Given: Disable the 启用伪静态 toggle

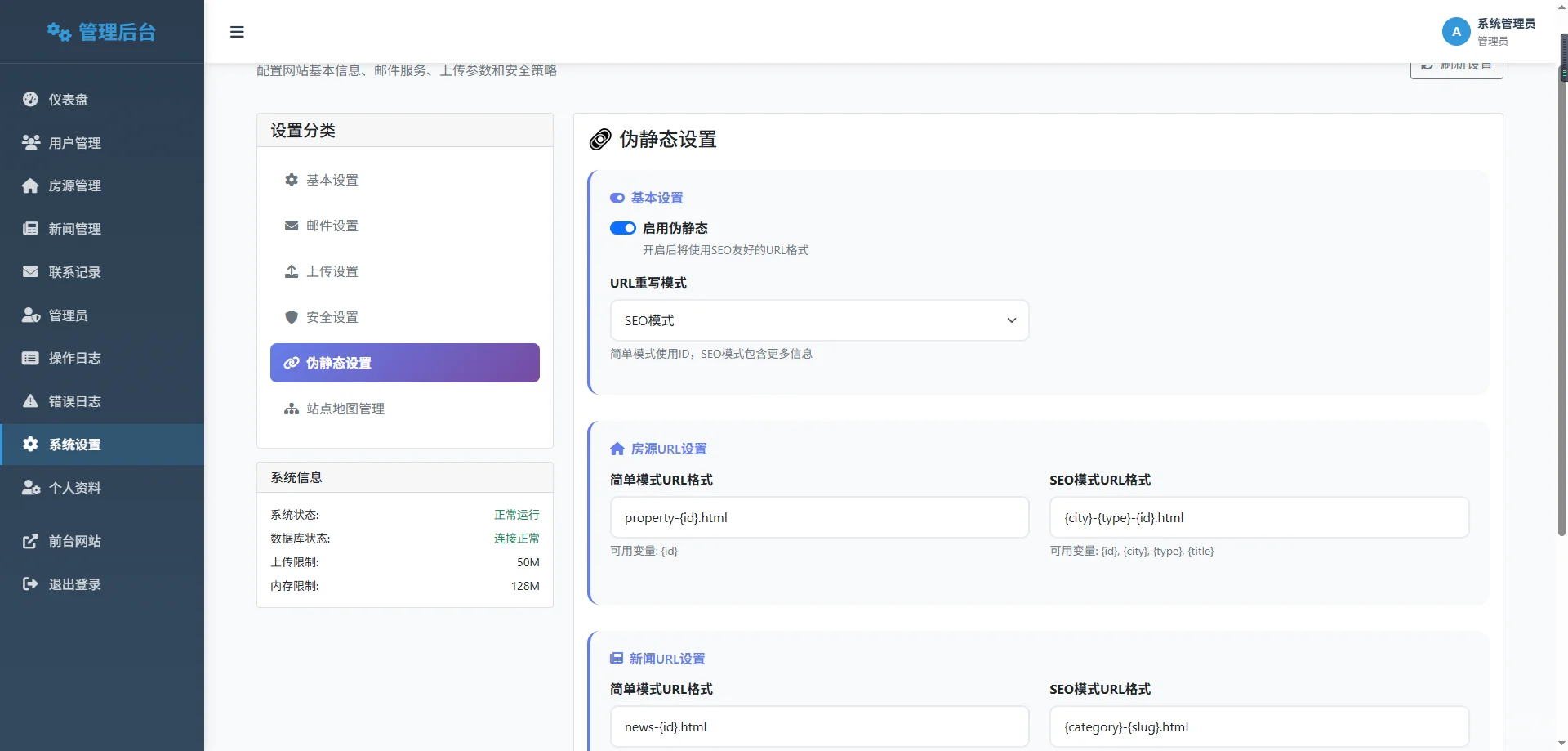Looking at the screenshot, I should 622,228.
